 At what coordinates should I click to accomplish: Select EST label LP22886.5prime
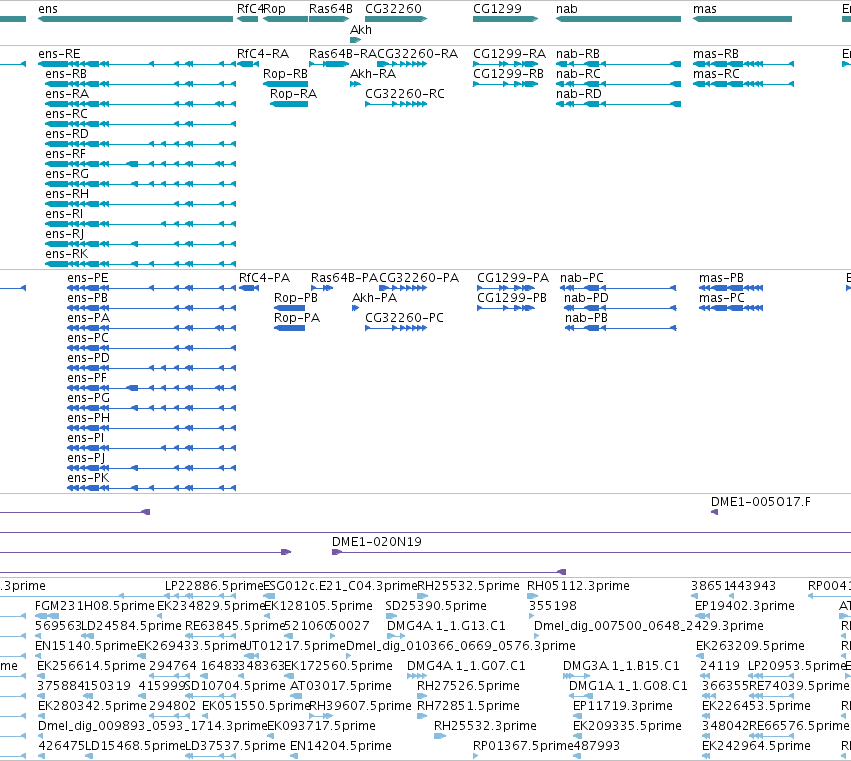[x=214, y=586]
